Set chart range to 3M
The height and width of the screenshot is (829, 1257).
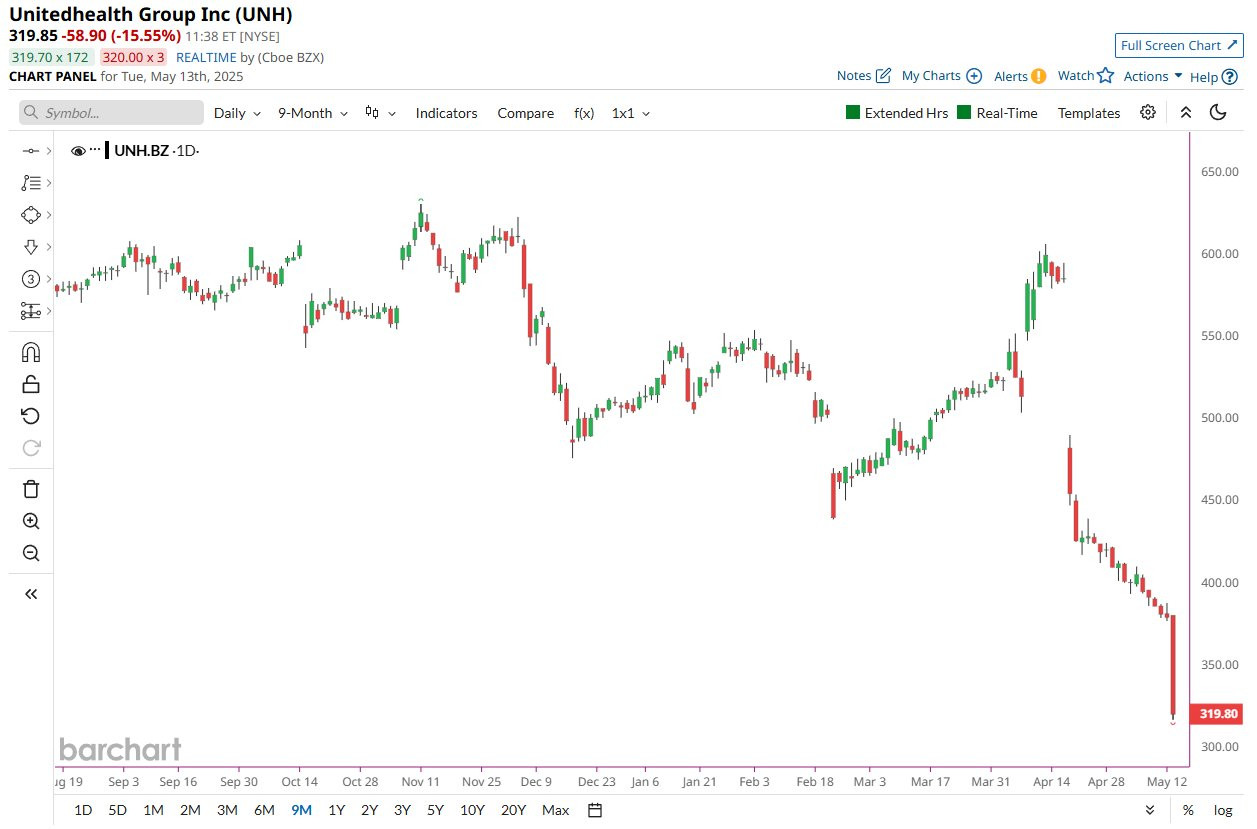point(227,810)
